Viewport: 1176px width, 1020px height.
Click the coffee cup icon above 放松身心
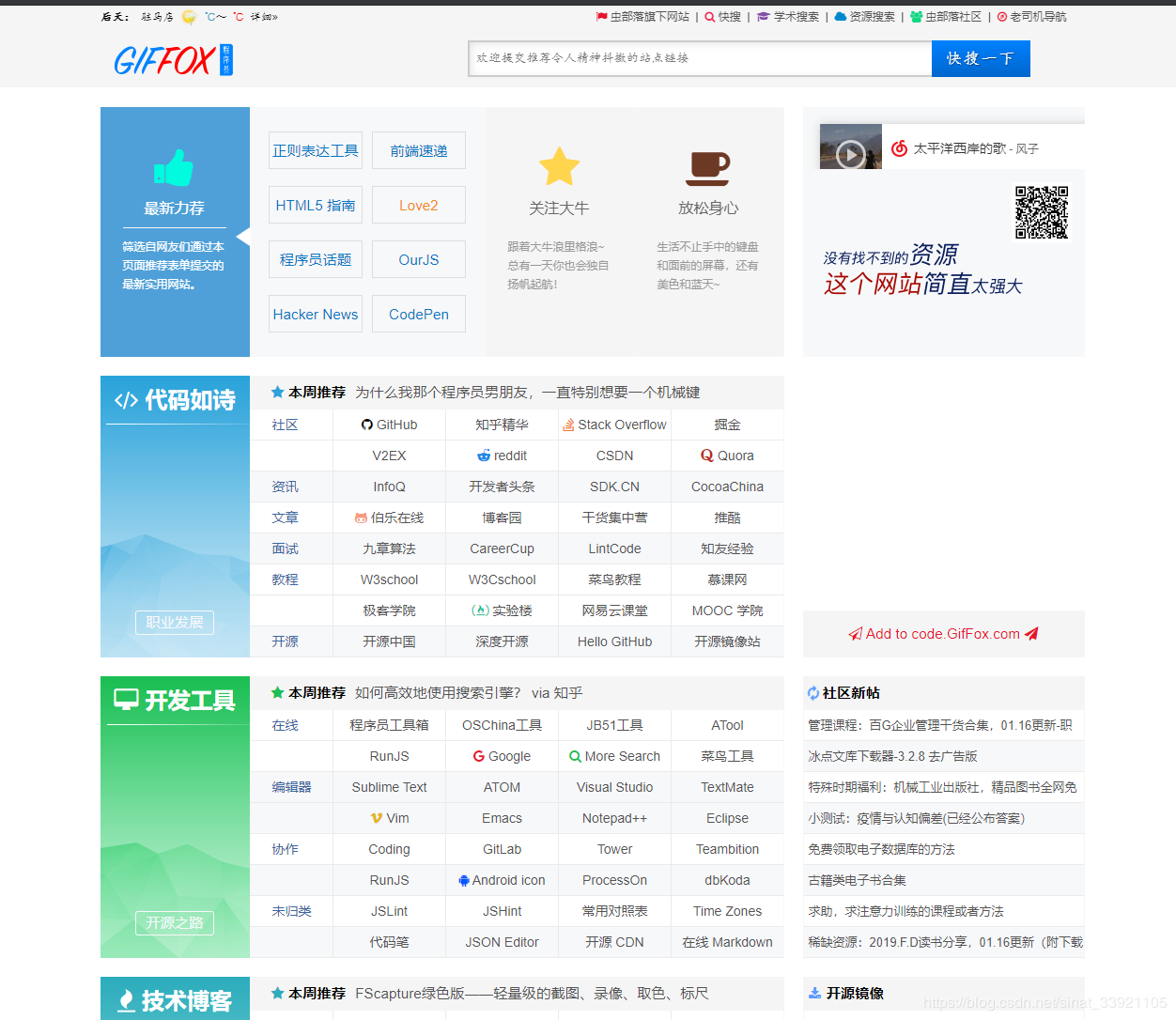tap(708, 168)
